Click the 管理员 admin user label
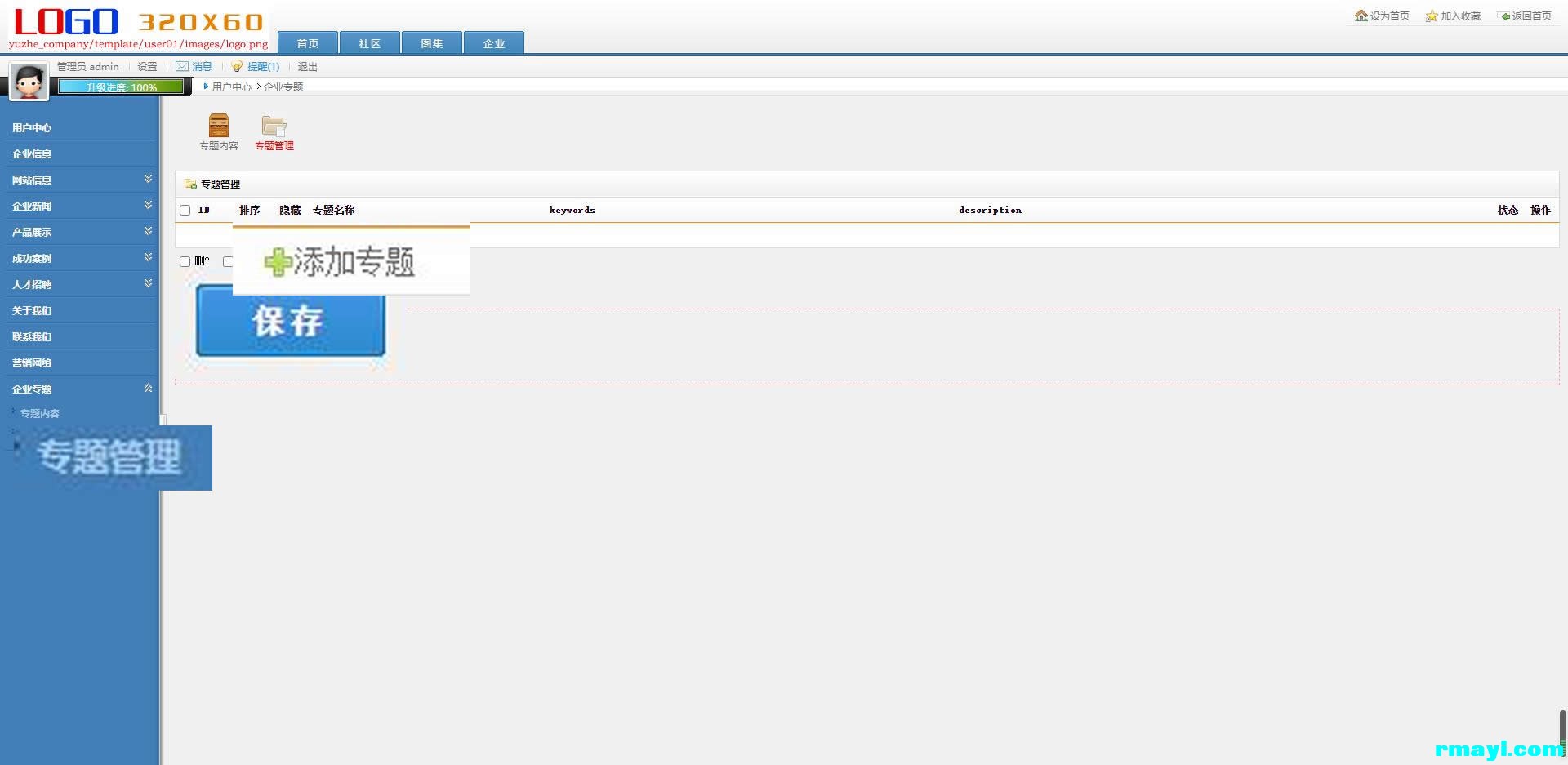The image size is (1568, 765). tap(87, 67)
